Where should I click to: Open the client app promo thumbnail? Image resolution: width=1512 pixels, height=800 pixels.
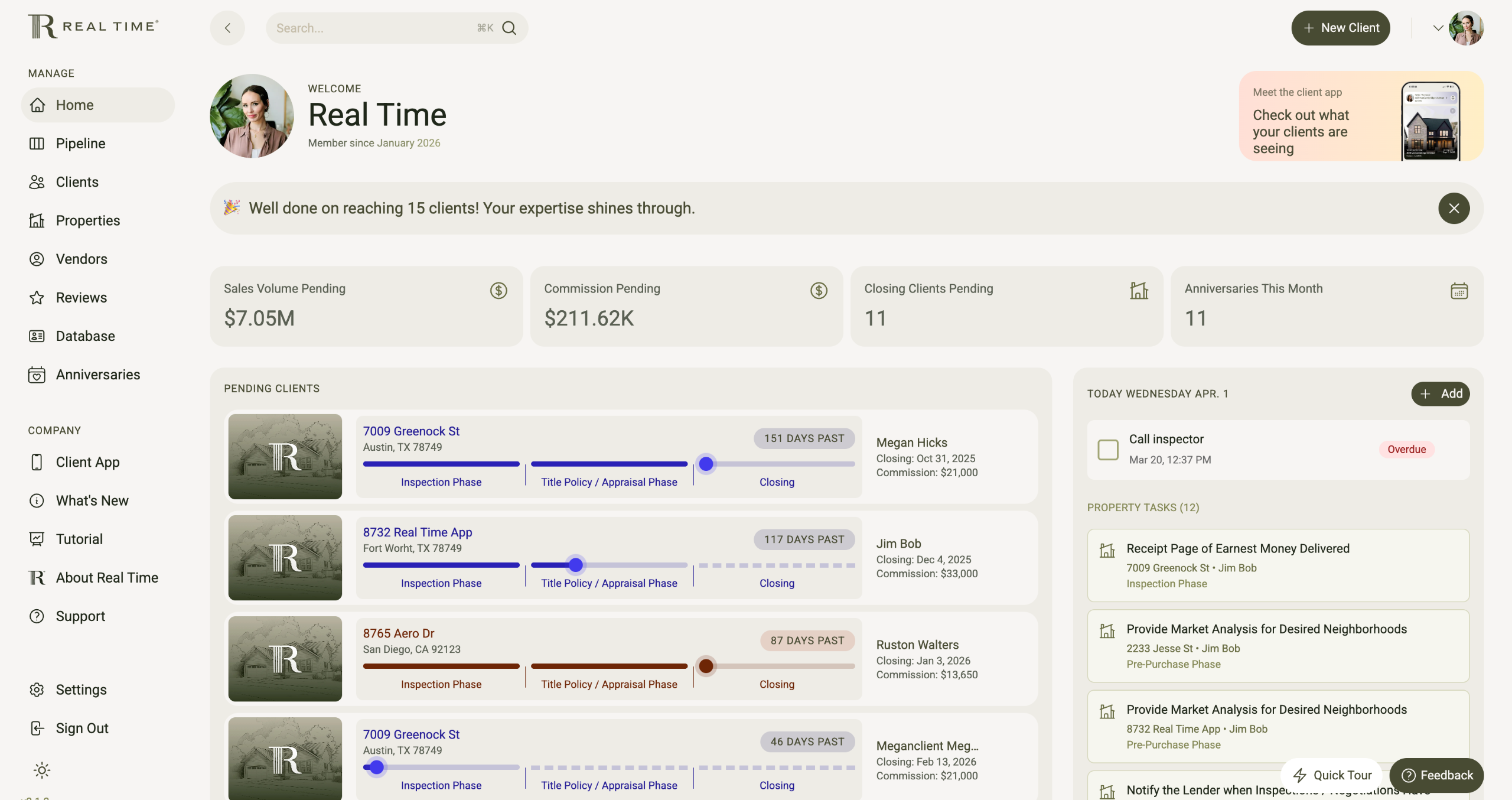click(x=1430, y=121)
